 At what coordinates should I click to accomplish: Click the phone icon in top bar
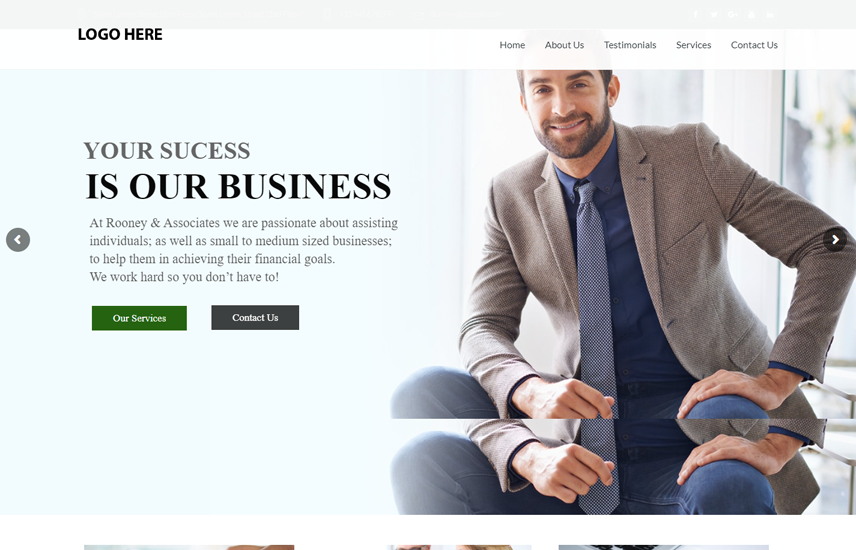click(328, 15)
